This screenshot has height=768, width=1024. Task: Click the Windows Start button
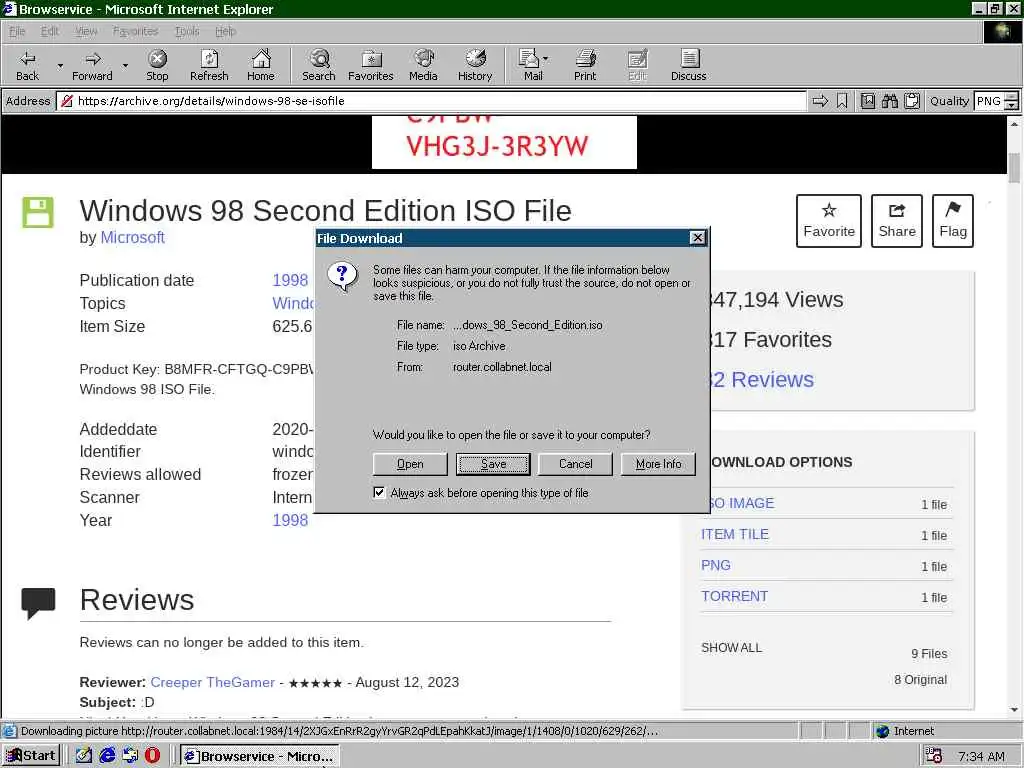[31, 756]
